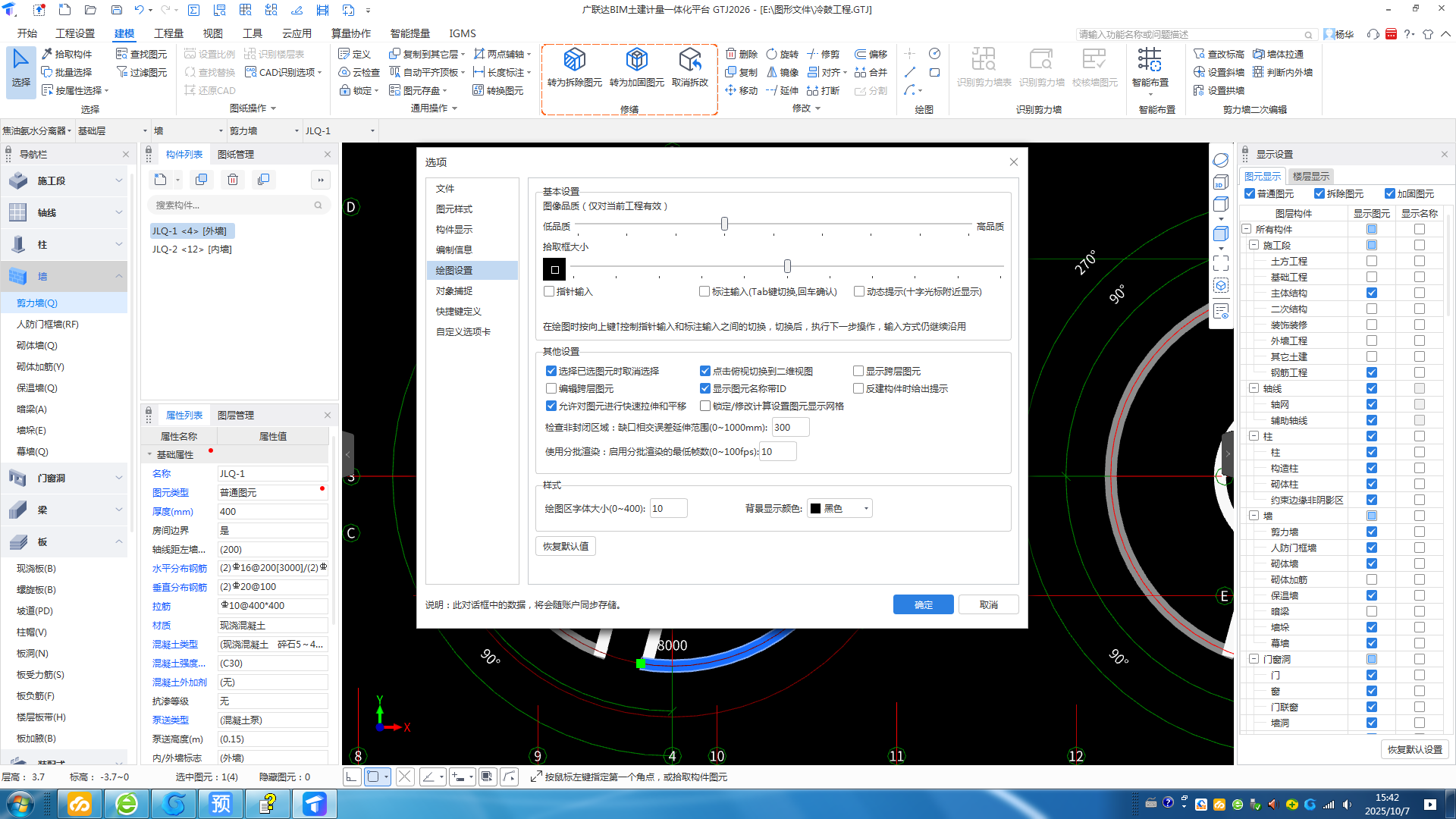Image resolution: width=1456 pixels, height=819 pixels.
Task: Click the 云检查 tool icon
Action: pyautogui.click(x=344, y=72)
